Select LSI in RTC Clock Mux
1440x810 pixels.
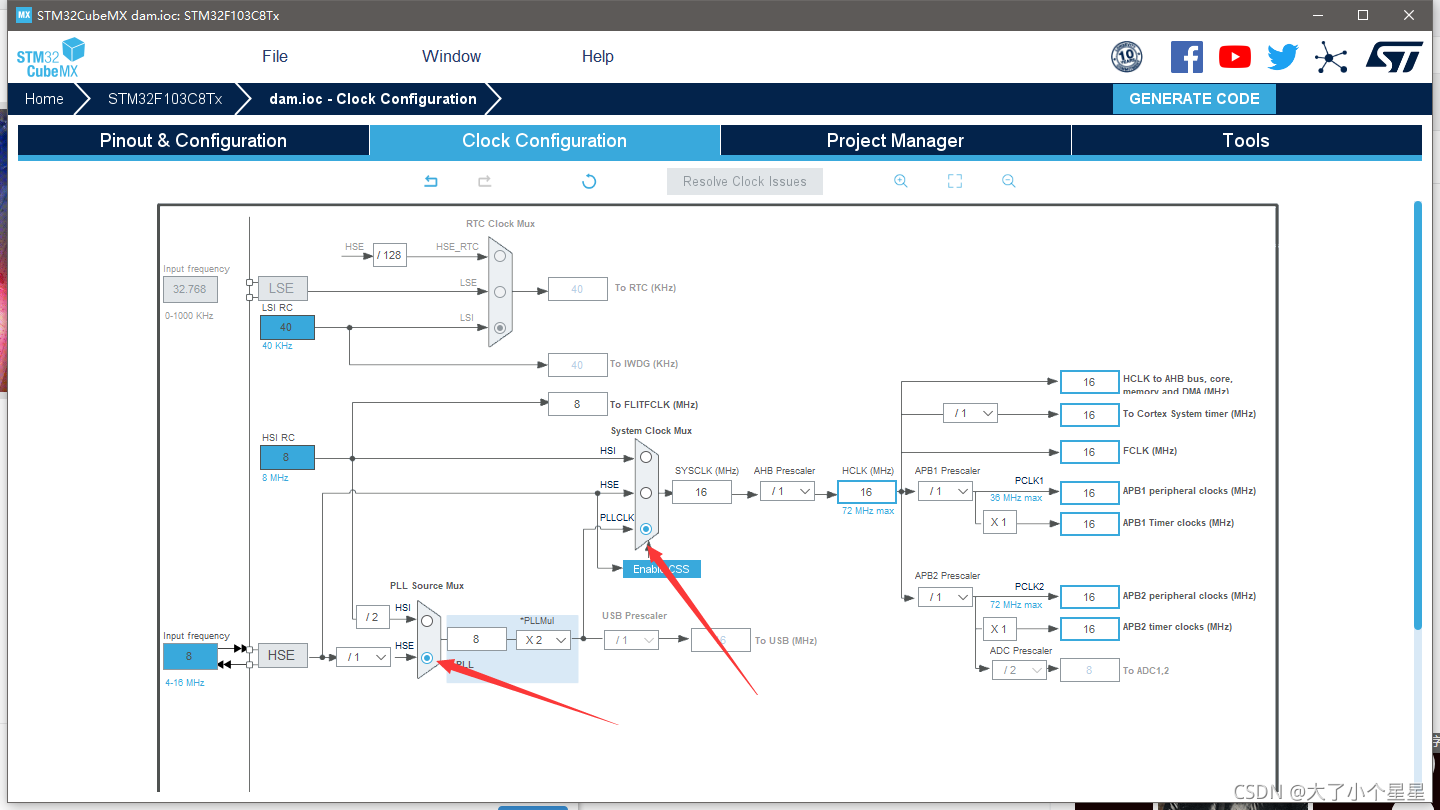tap(500, 327)
